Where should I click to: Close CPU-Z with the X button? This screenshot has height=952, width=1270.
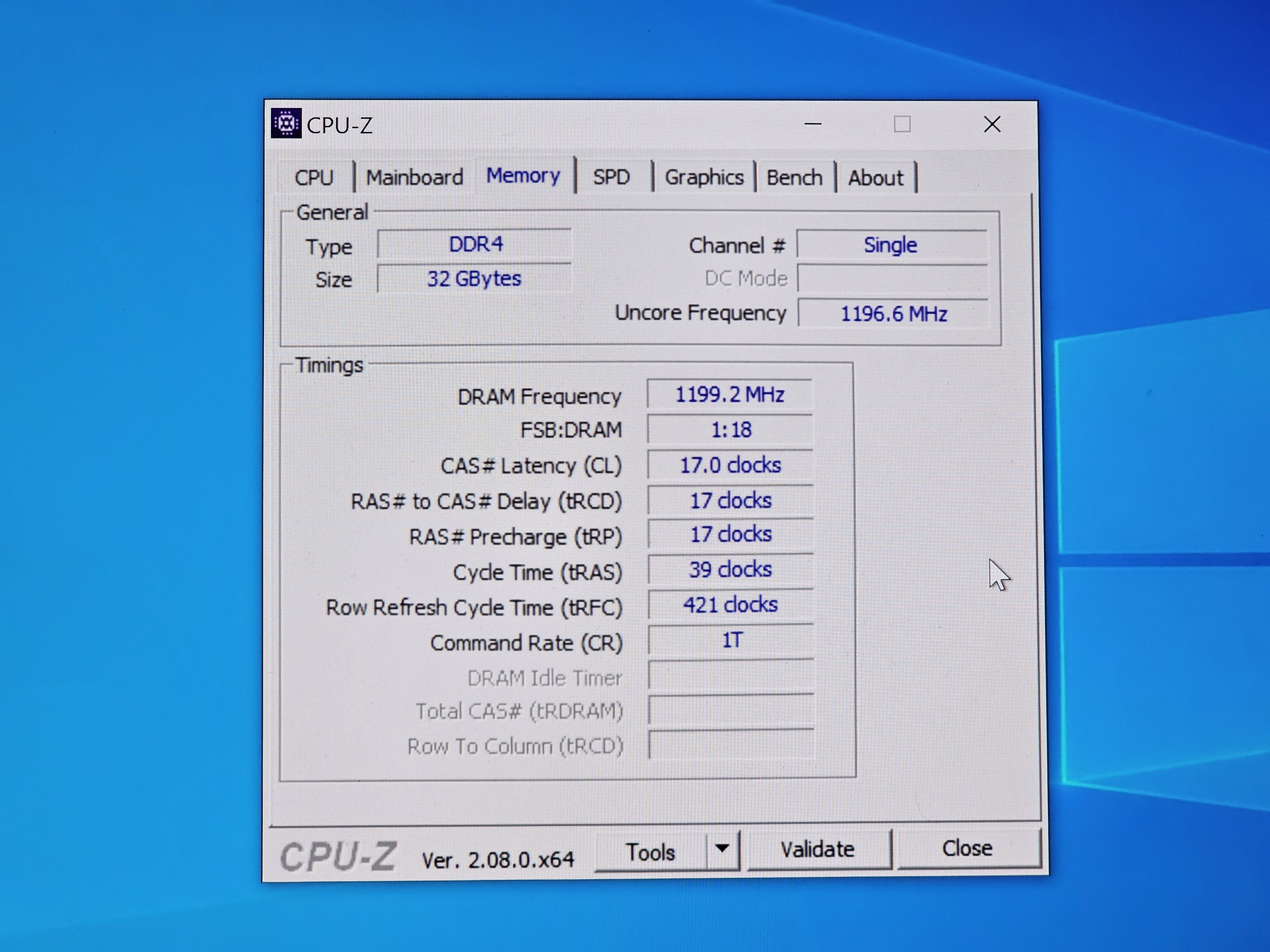click(992, 124)
